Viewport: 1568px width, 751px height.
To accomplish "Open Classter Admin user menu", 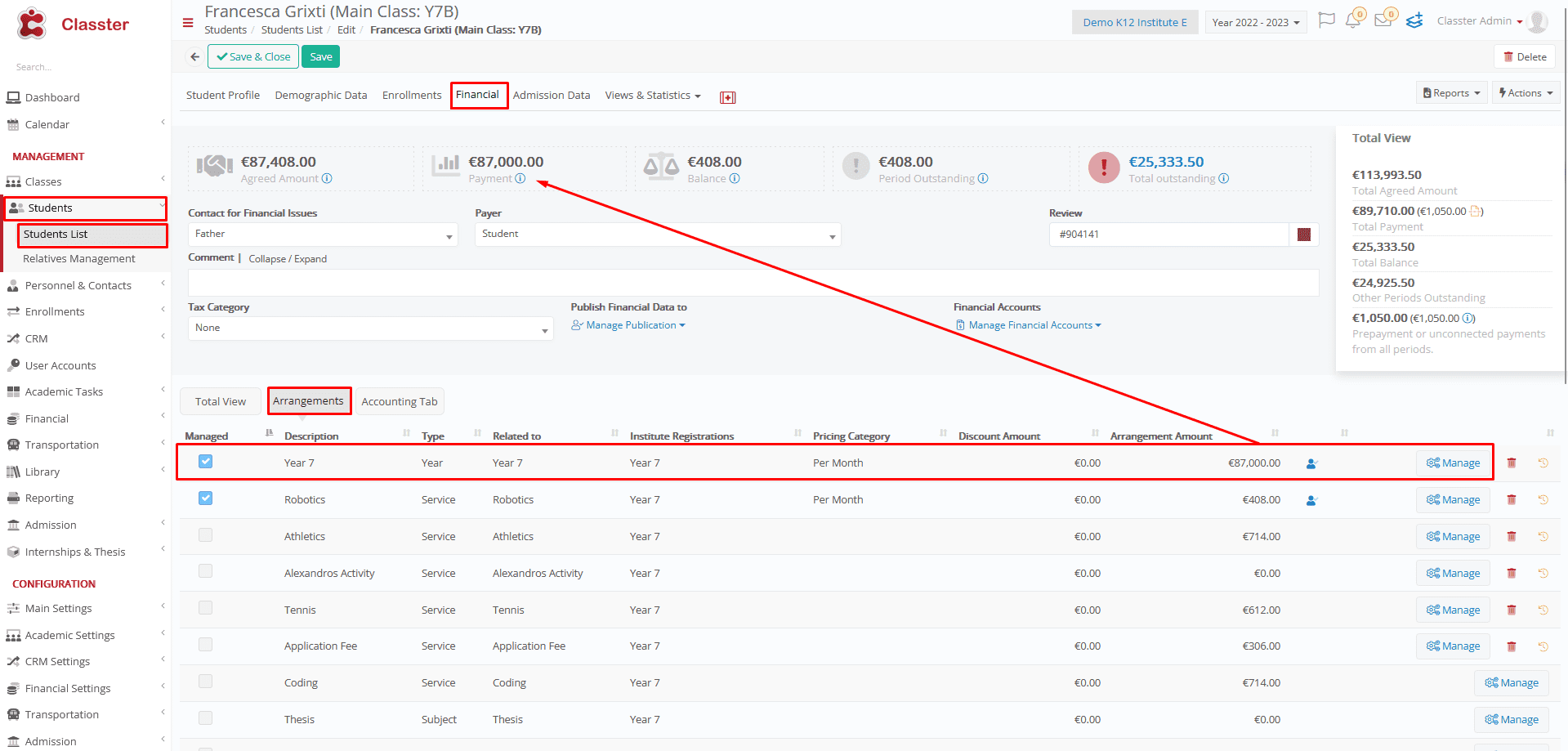I will pyautogui.click(x=1480, y=21).
